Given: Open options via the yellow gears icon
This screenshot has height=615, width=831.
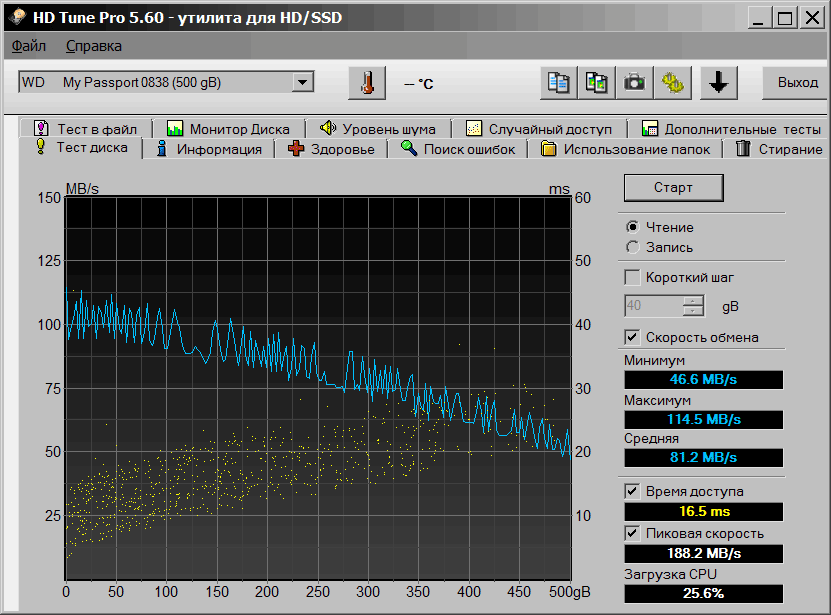Looking at the screenshot, I should [x=672, y=83].
